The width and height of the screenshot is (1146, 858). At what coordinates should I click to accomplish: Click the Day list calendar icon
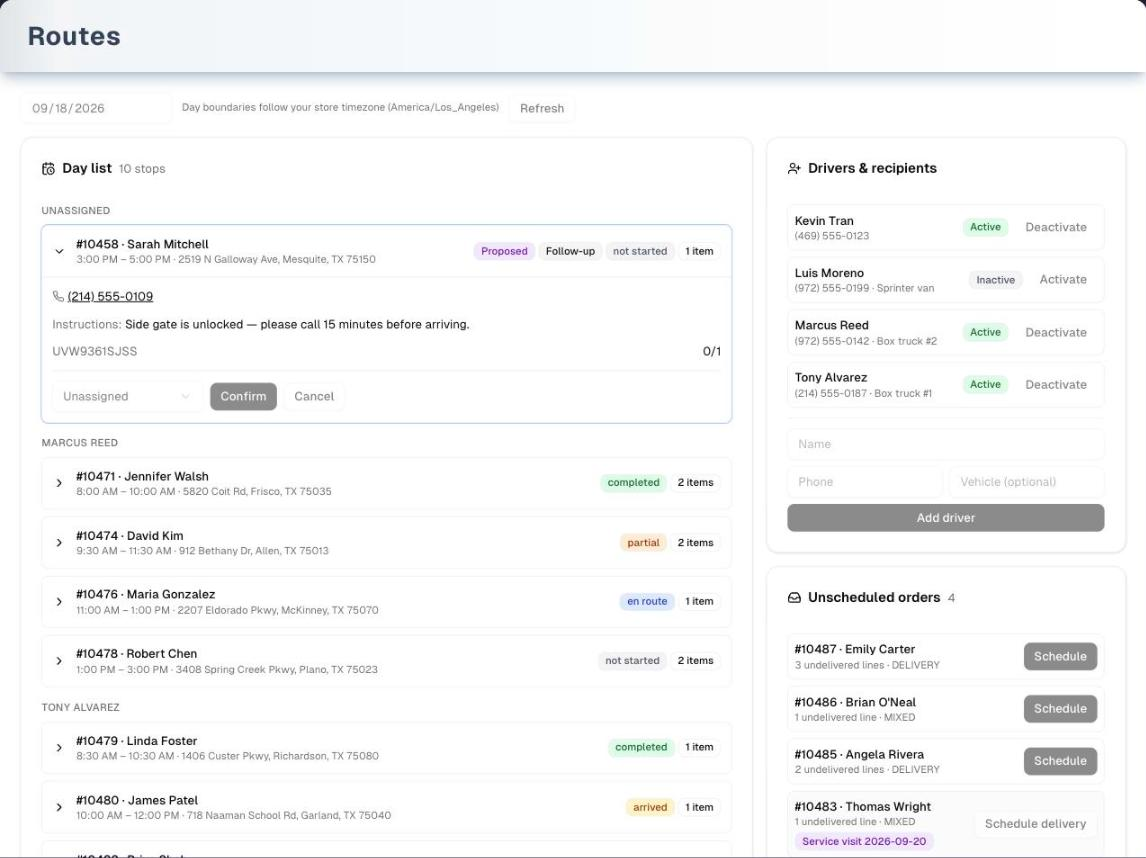[48, 169]
